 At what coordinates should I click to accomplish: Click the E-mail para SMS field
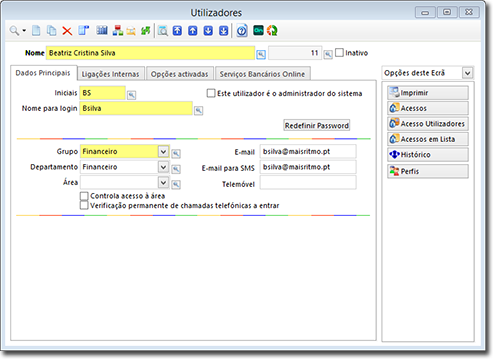308,167
